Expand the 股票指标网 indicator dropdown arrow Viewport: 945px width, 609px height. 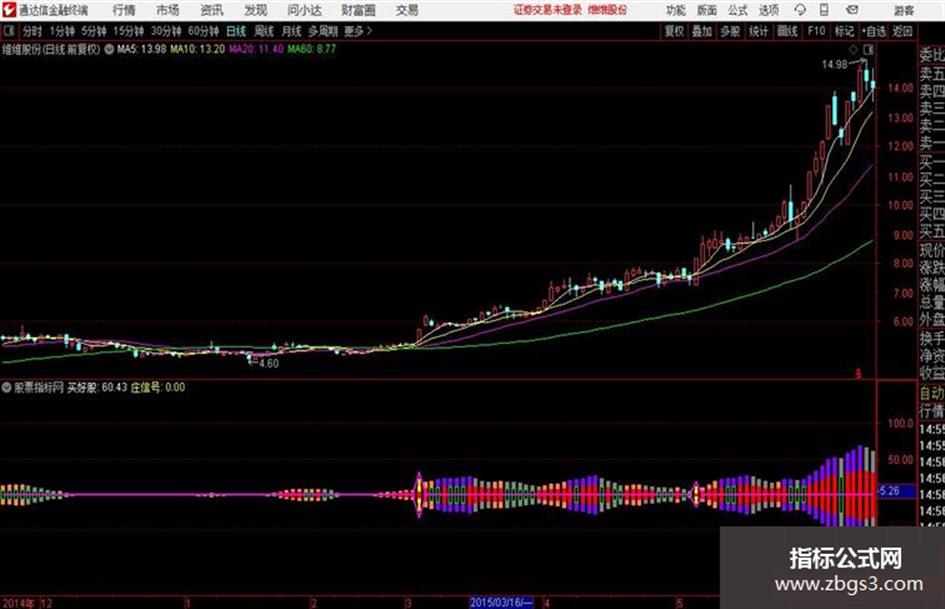[x=6, y=387]
